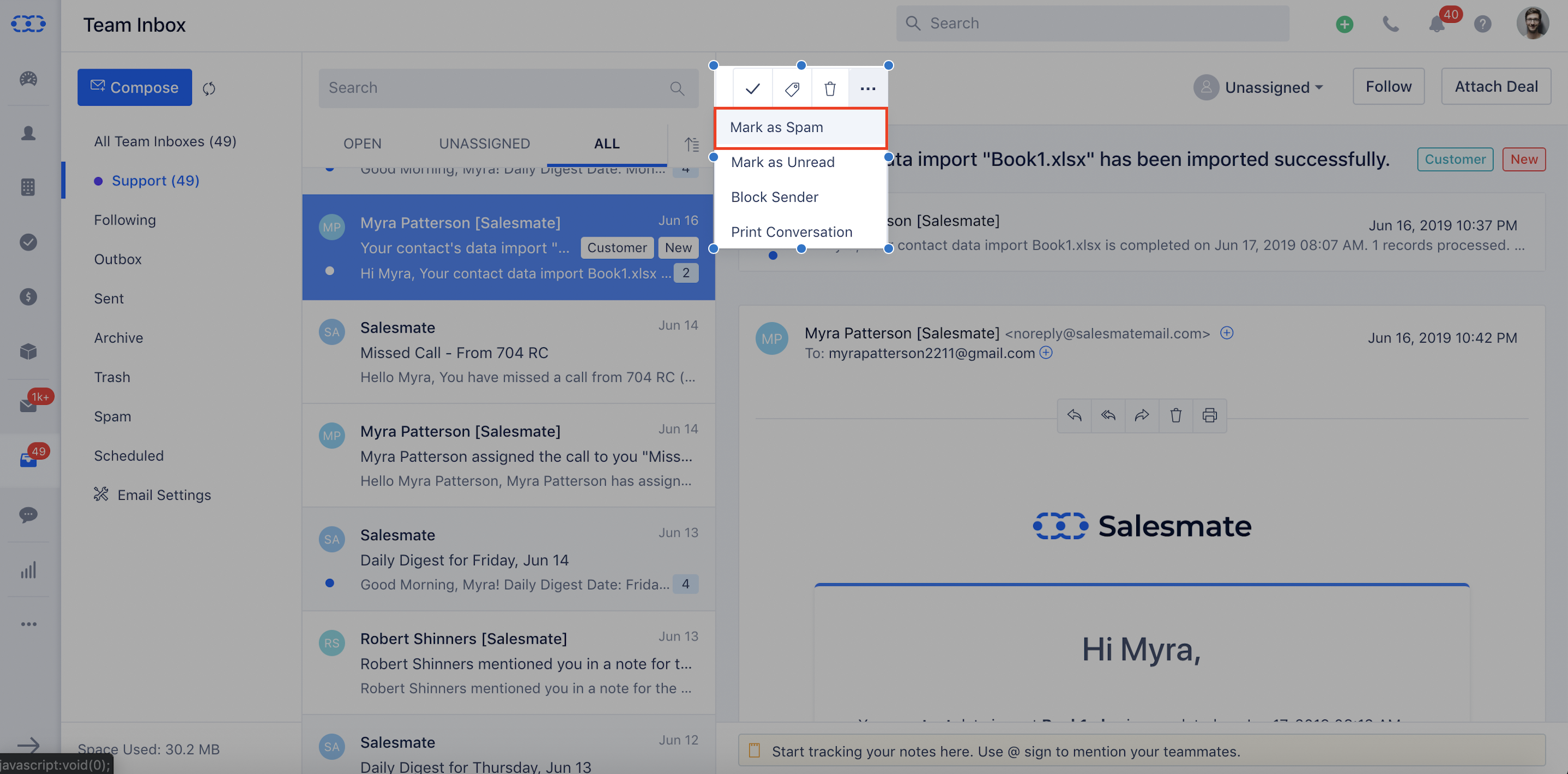
Task: Click the email print icon
Action: (x=1209, y=415)
